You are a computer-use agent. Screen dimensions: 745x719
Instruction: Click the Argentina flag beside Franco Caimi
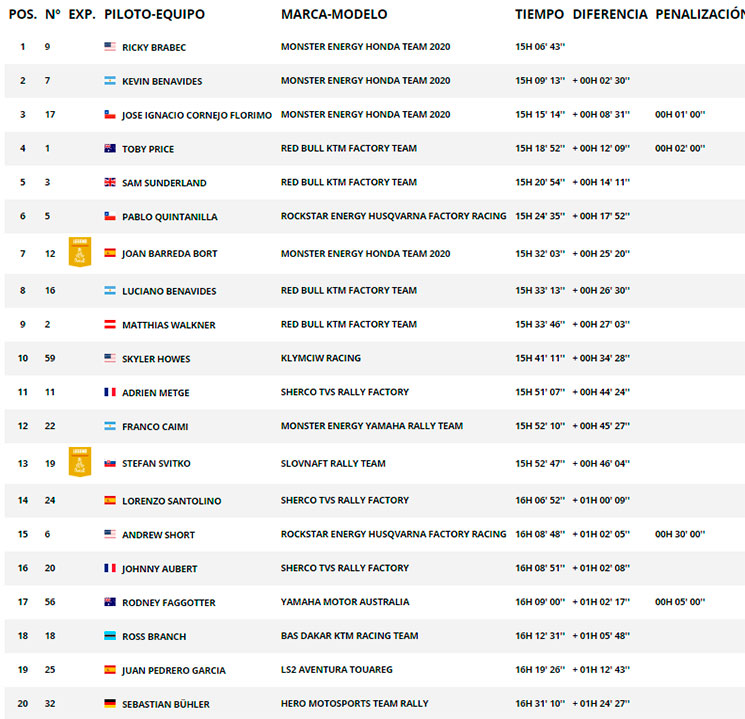click(x=110, y=426)
